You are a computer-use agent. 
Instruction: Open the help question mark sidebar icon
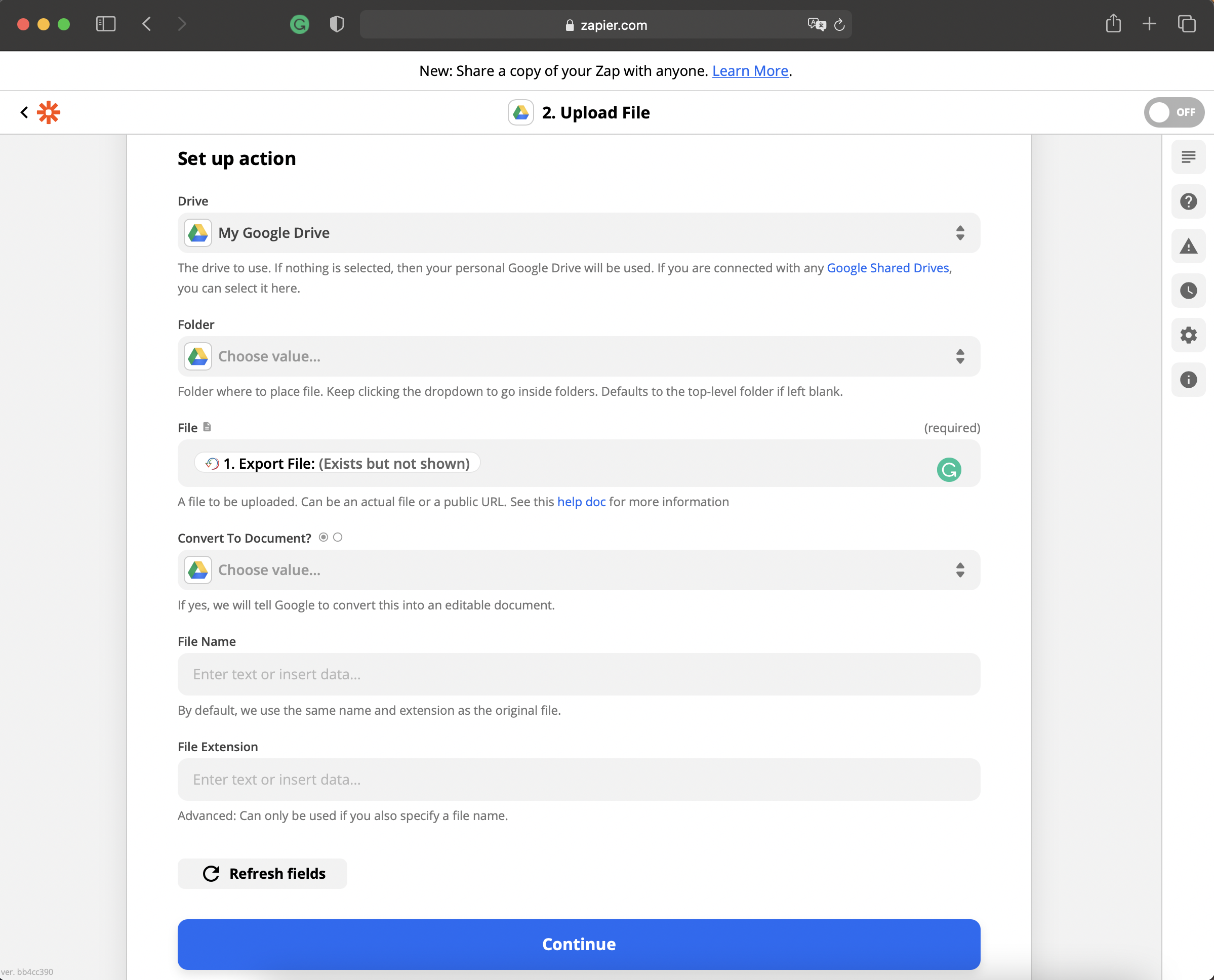coord(1188,201)
